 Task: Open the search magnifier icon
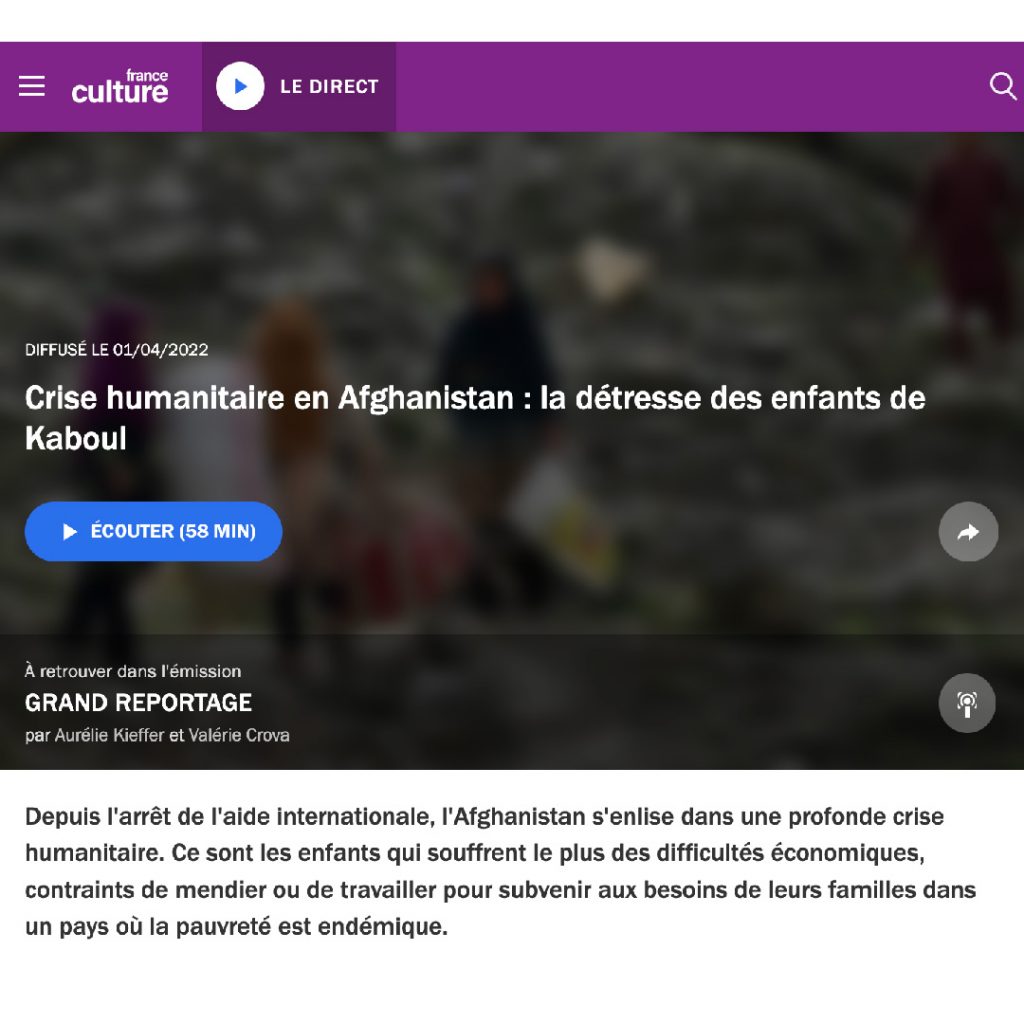point(1003,86)
